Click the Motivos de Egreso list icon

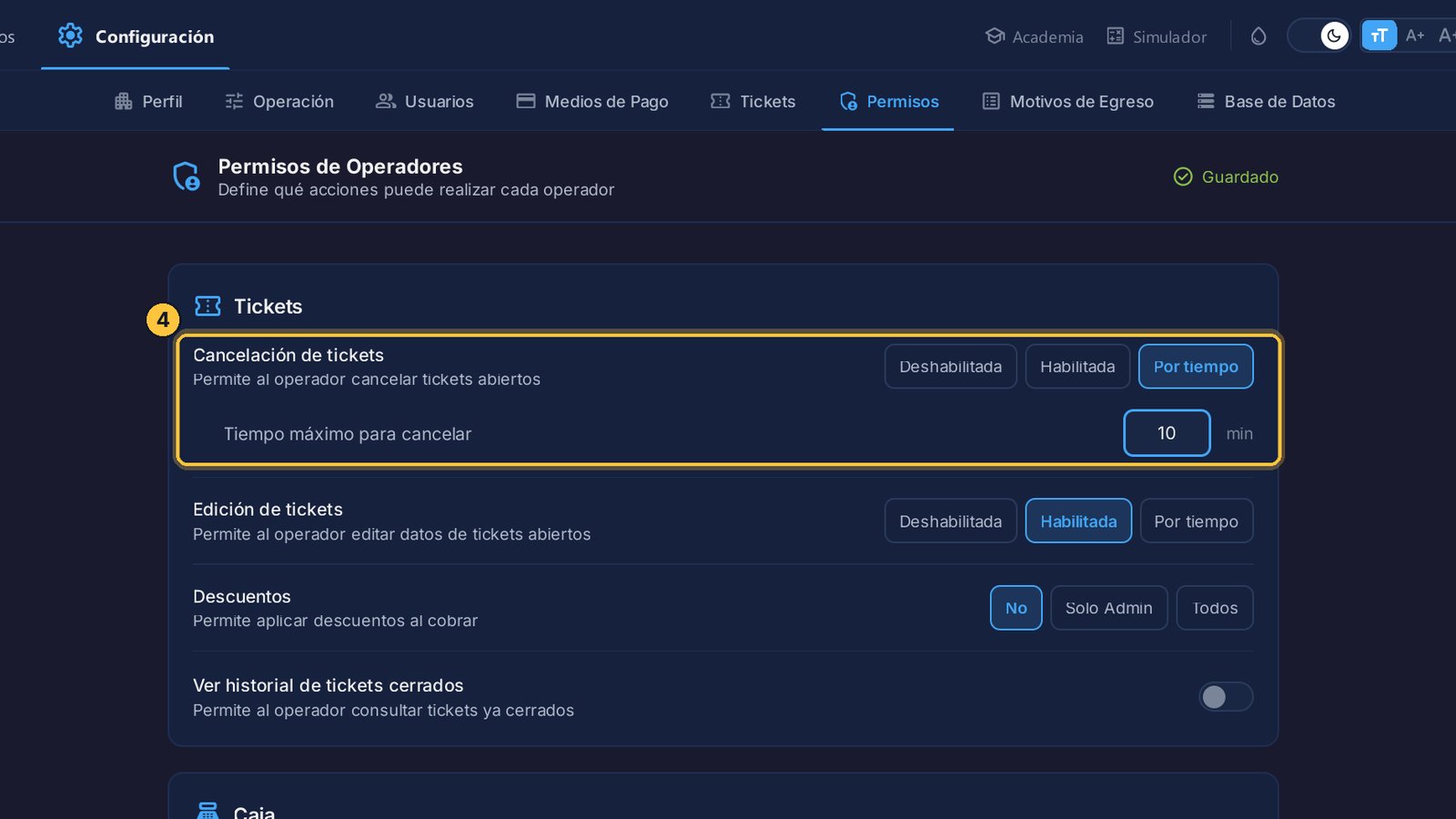(x=991, y=101)
